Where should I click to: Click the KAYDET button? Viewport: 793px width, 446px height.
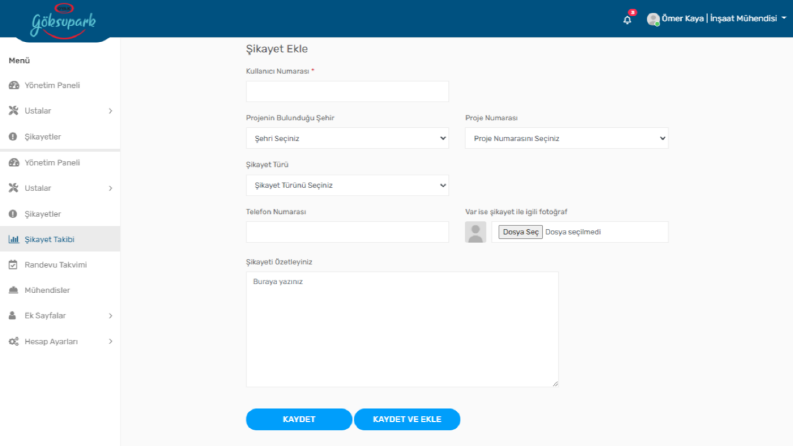pos(299,419)
